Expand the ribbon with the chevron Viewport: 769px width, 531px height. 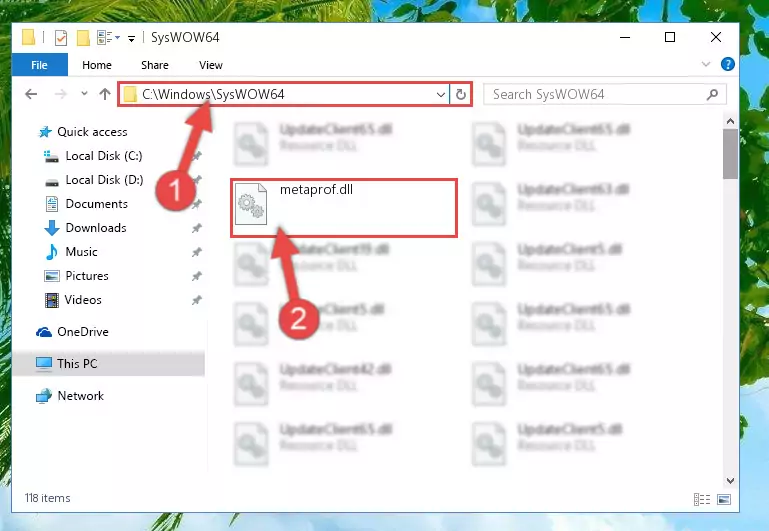706,64
